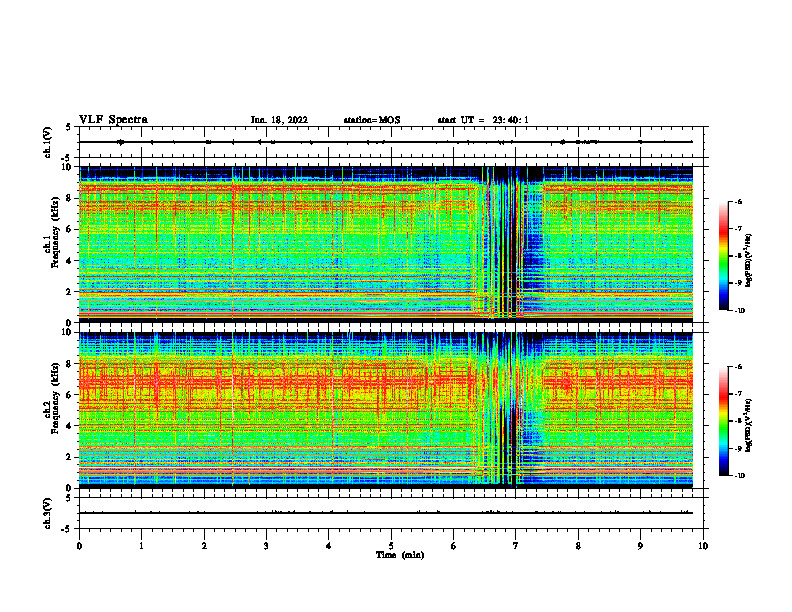The image size is (792, 612).
Task: Click ch.2 colorbar tick label "-8"
Action: (x=738, y=421)
